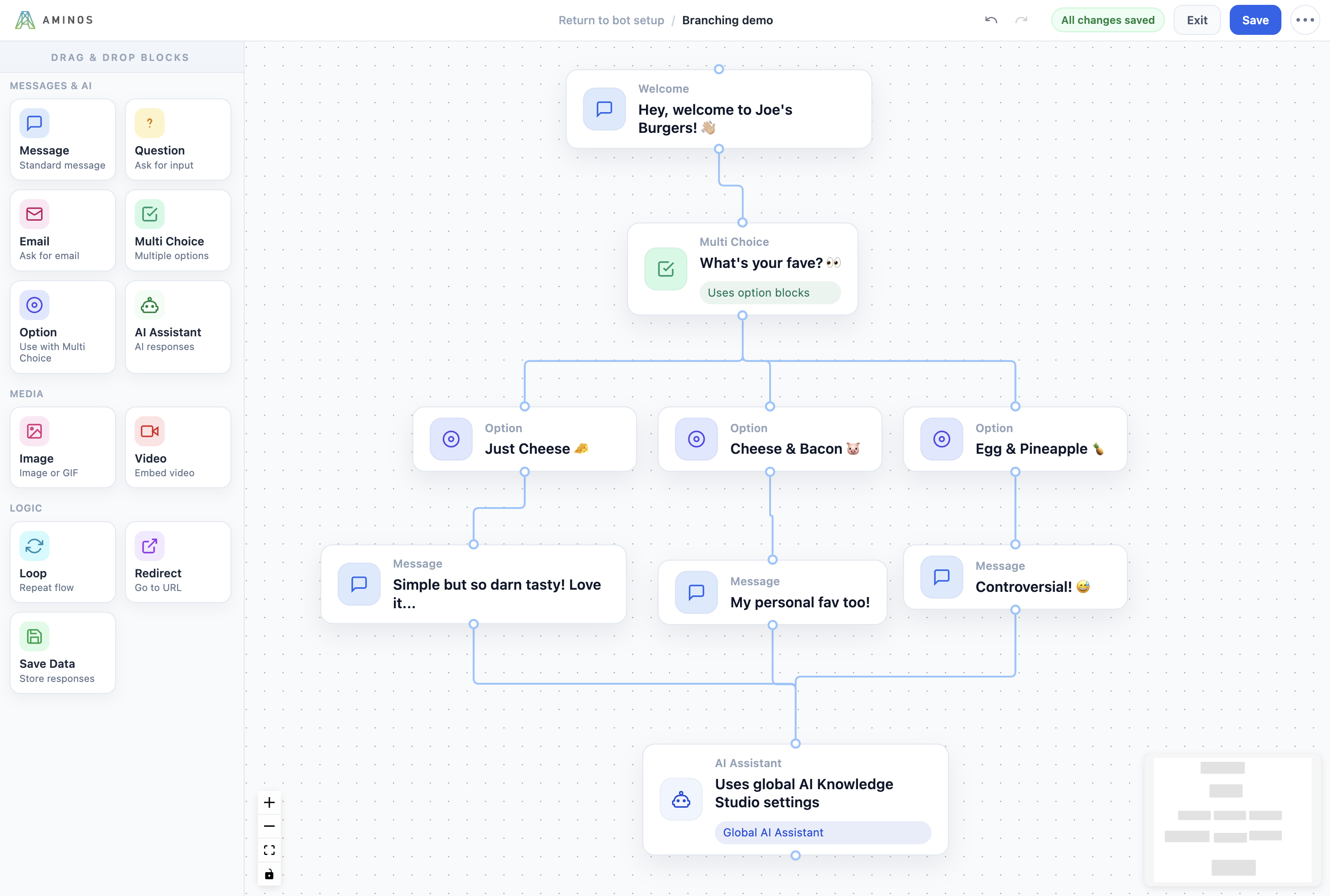The height and width of the screenshot is (896, 1330).
Task: Click the Redirect block icon
Action: [149, 546]
